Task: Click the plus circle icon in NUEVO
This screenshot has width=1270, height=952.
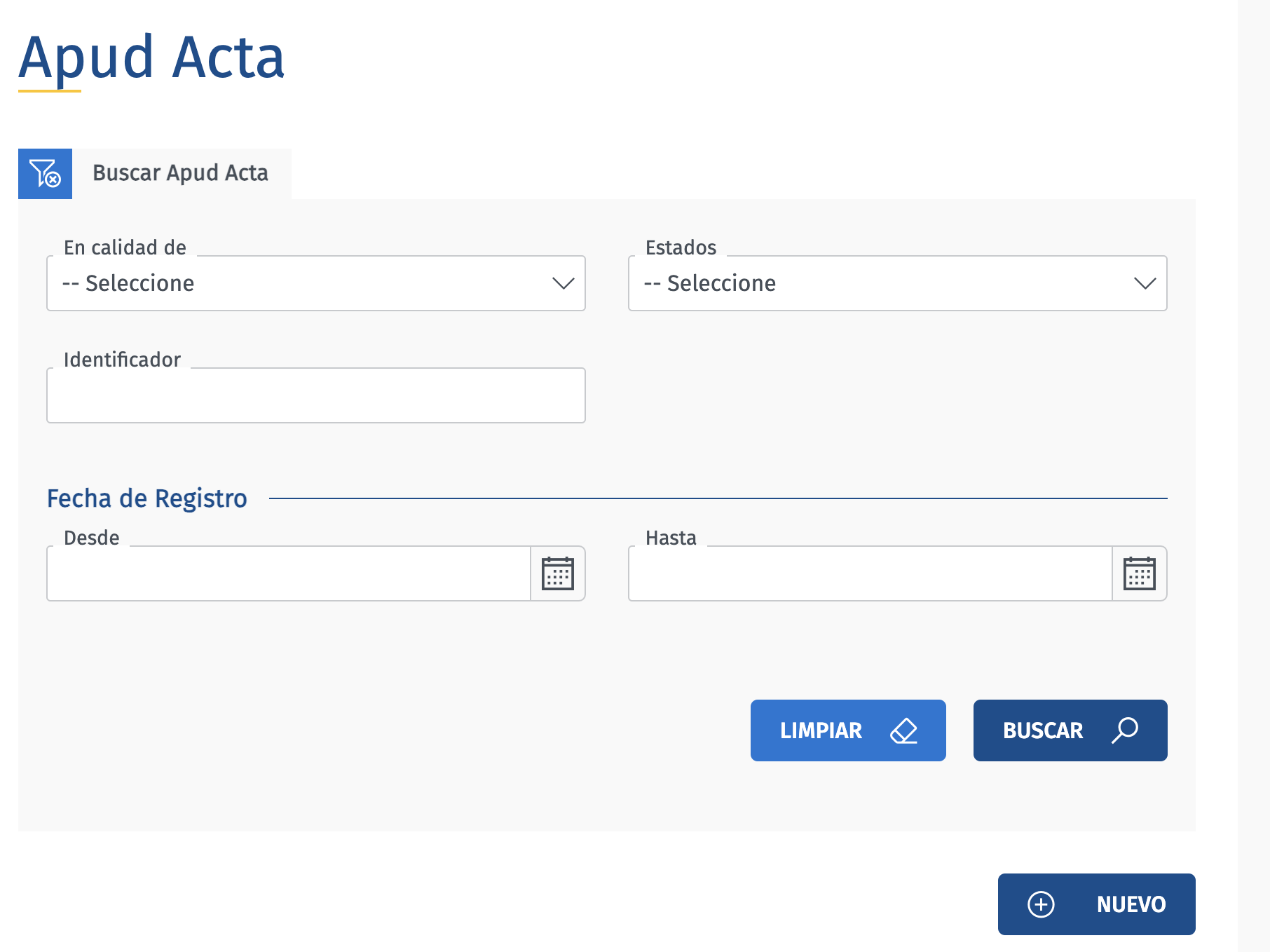Action: [x=1041, y=904]
